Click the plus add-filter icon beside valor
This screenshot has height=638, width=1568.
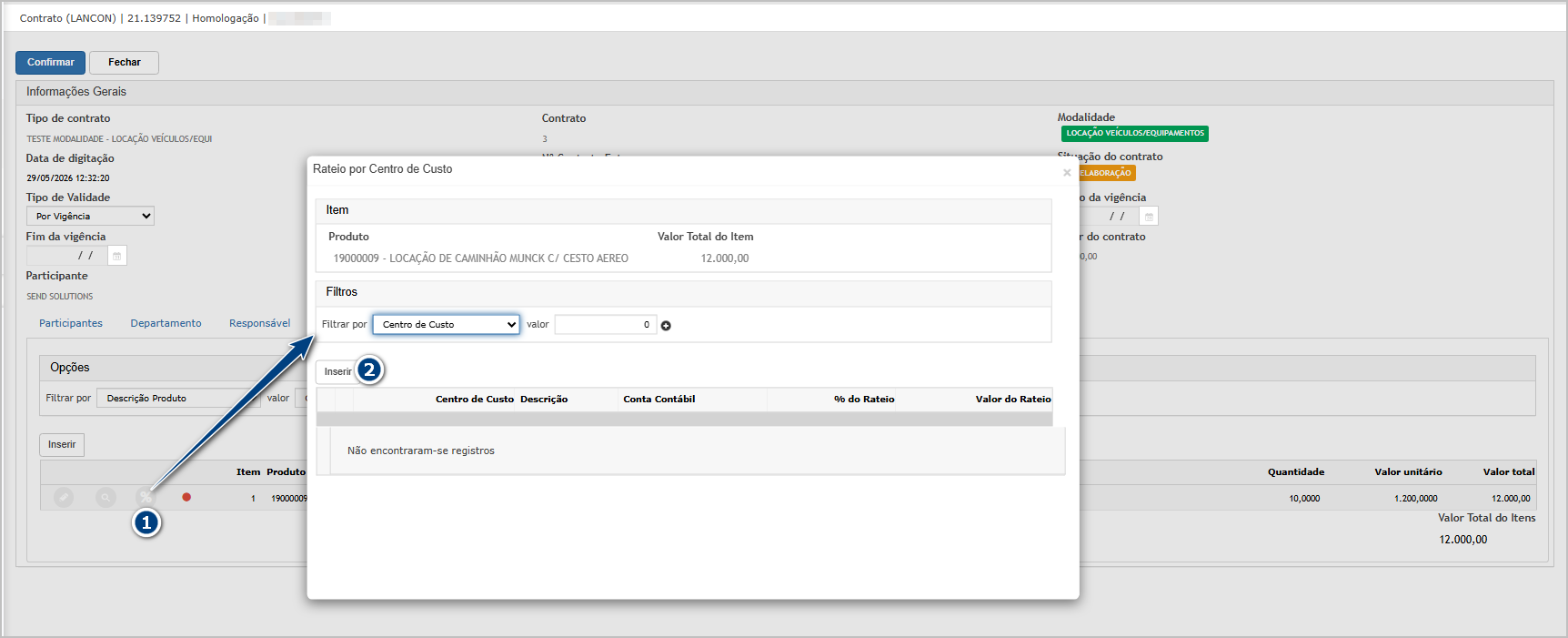(x=666, y=326)
